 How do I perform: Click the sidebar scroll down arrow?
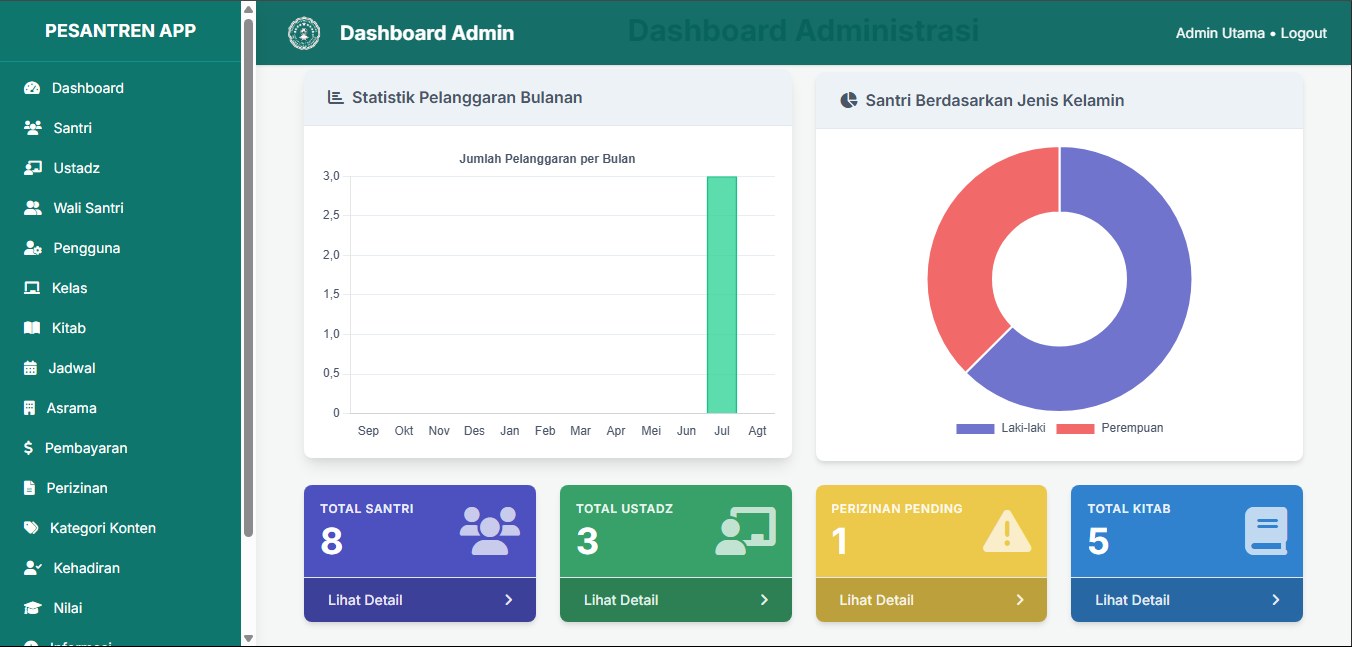click(248, 638)
